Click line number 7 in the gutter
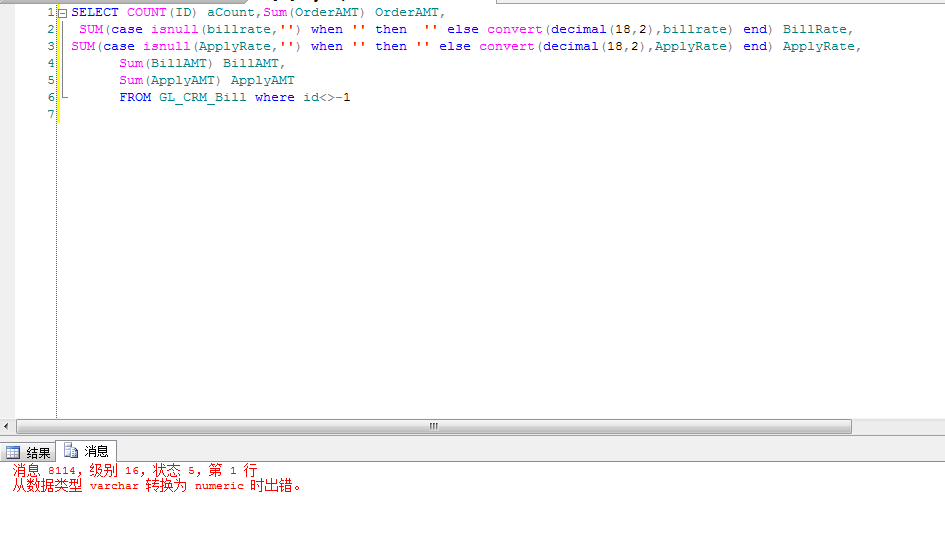 pyautogui.click(x=51, y=114)
